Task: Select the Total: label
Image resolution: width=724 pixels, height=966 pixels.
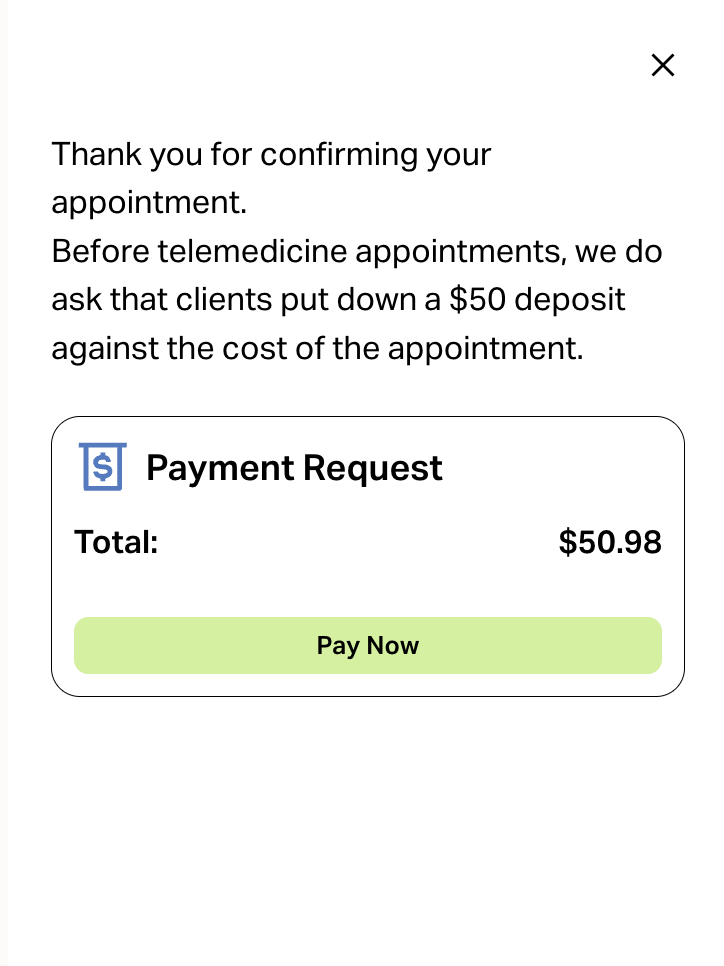Action: coord(116,542)
